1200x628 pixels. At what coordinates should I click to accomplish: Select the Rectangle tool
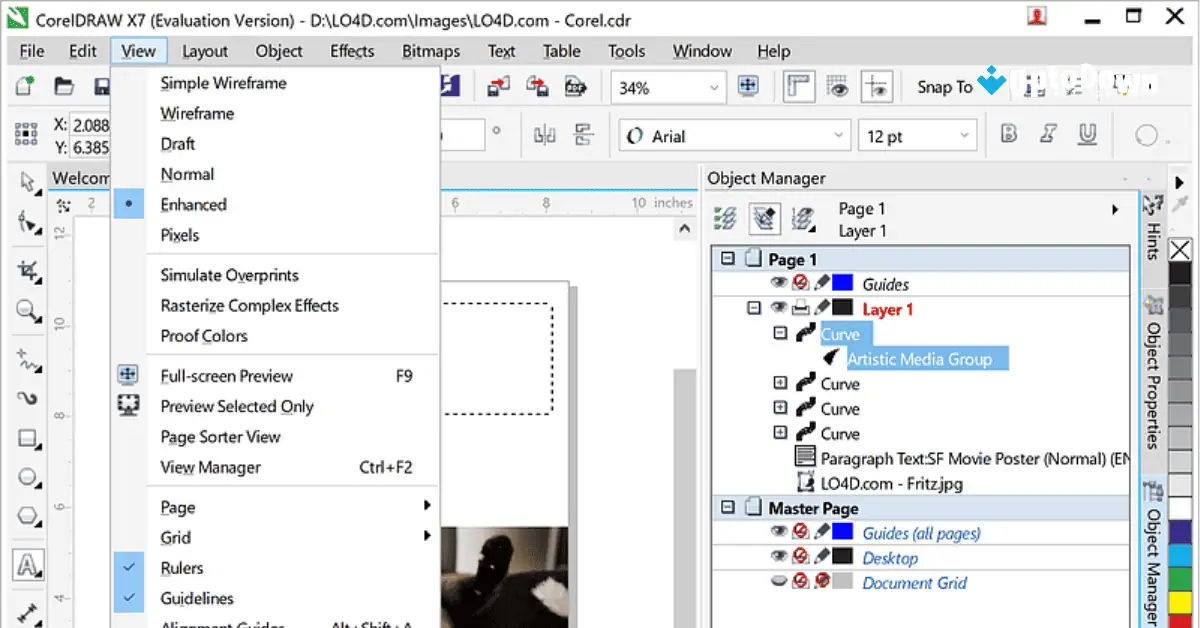click(x=28, y=438)
